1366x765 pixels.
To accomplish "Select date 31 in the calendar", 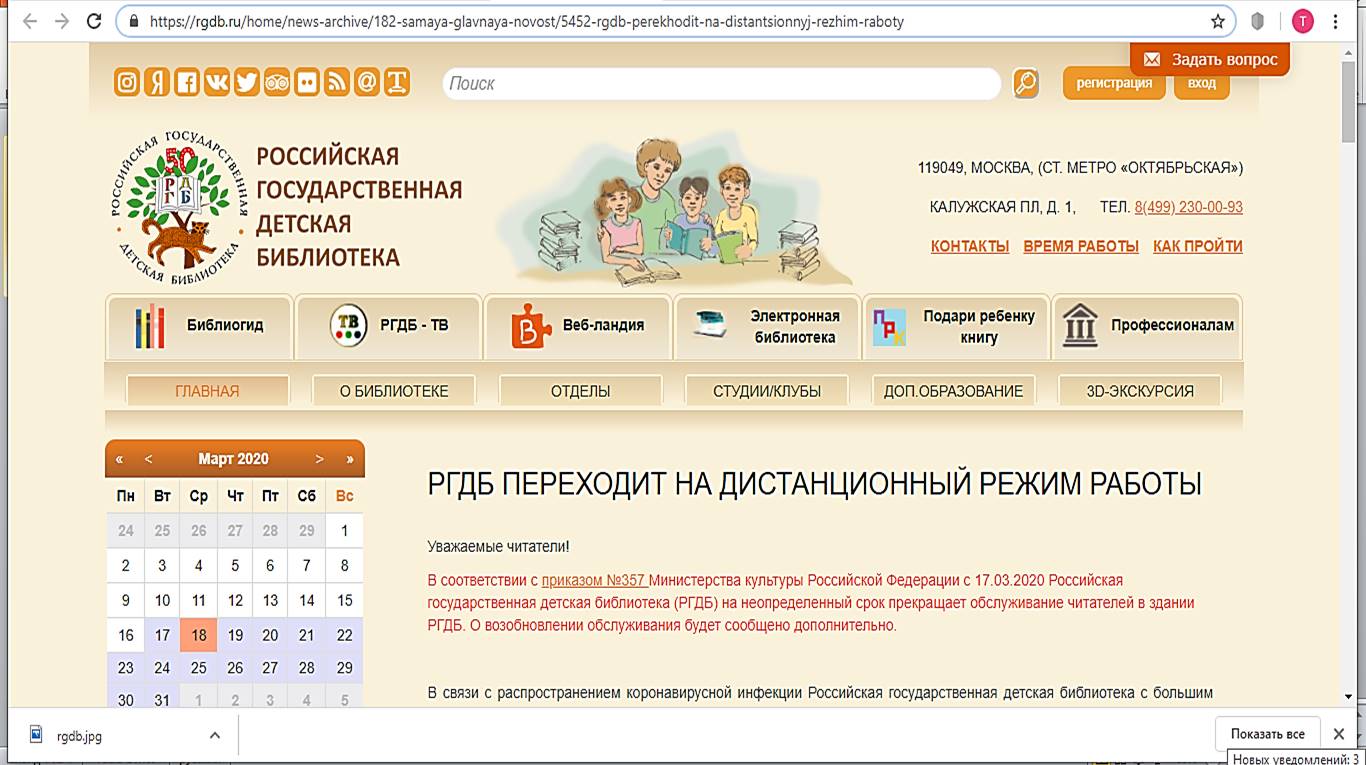I will 162,700.
